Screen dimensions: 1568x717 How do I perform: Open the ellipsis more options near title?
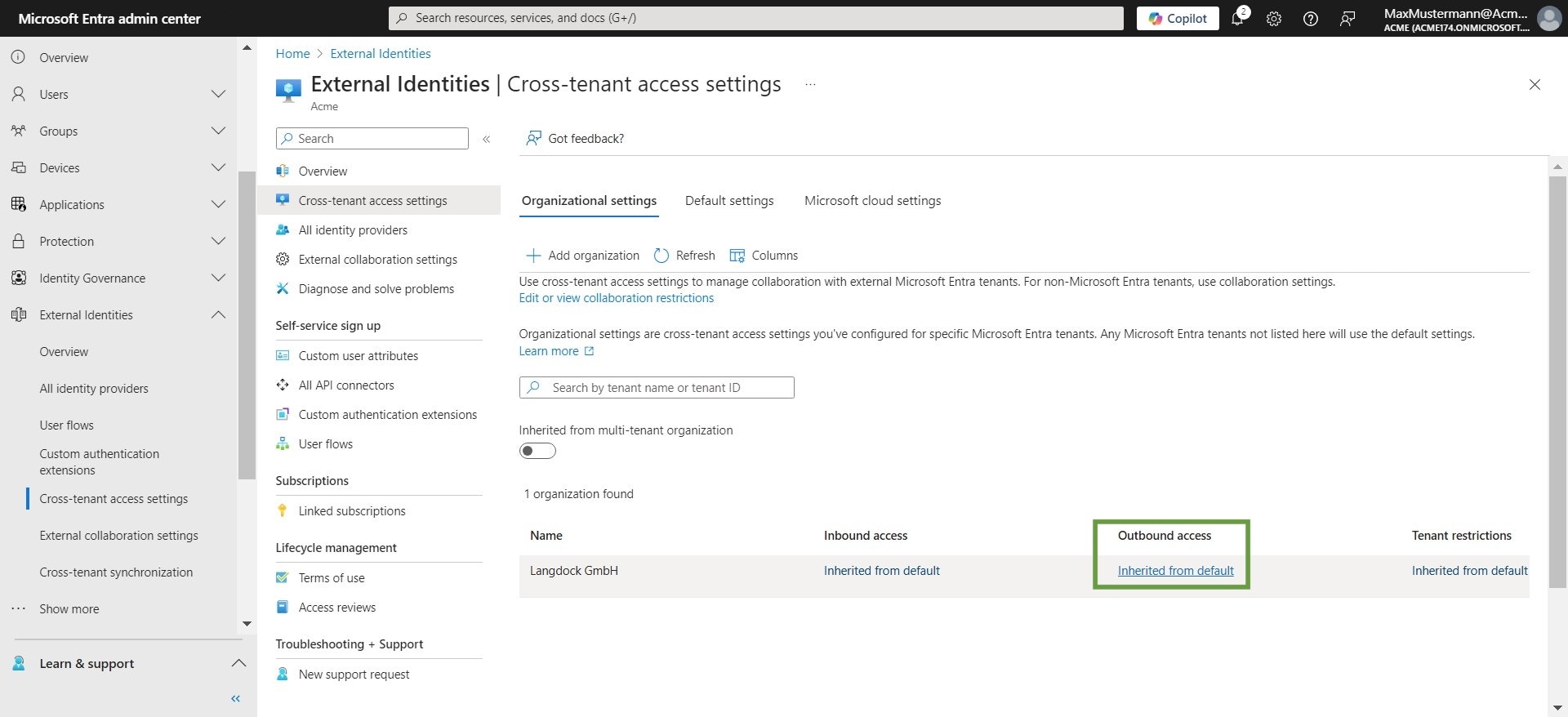point(810,84)
